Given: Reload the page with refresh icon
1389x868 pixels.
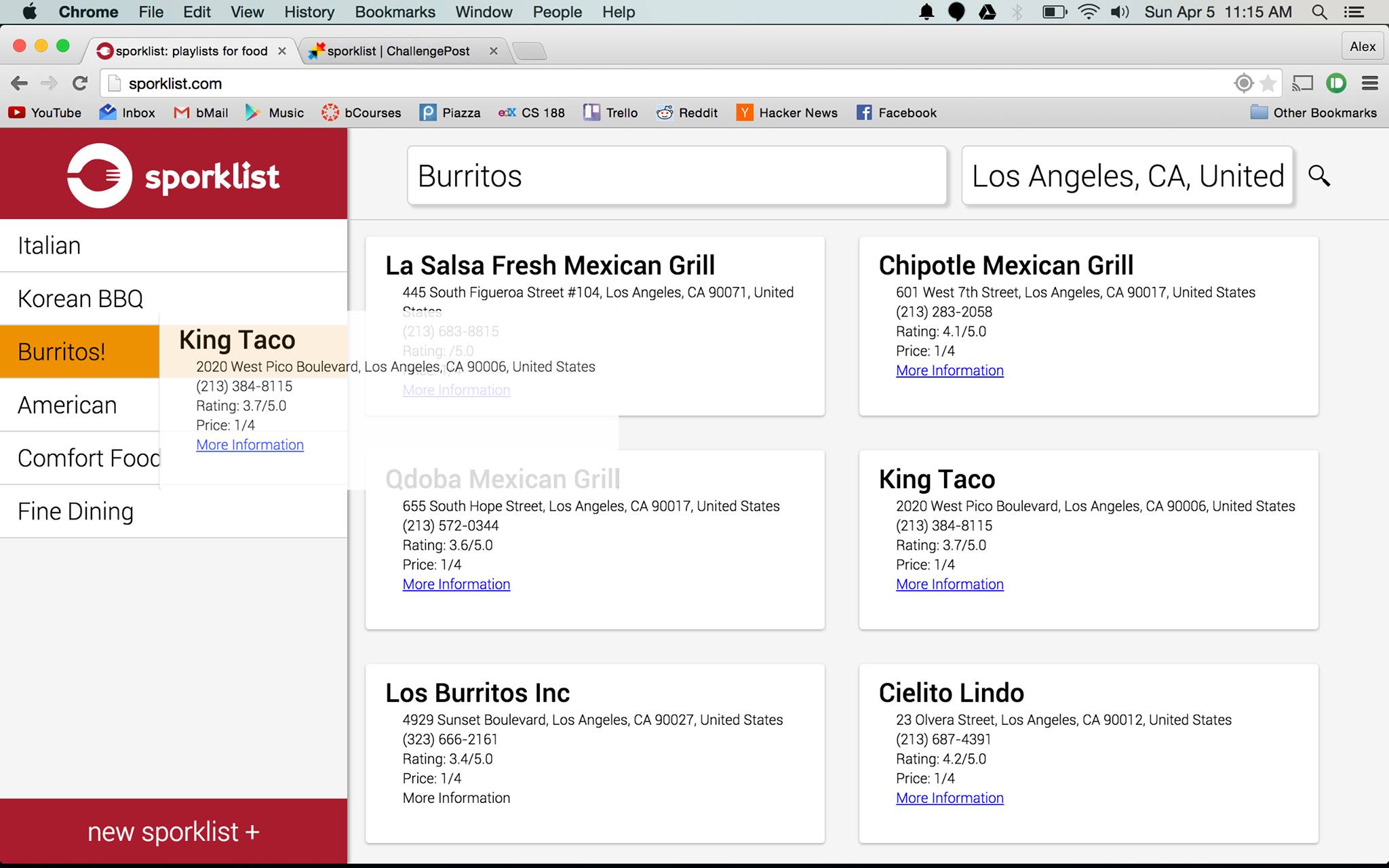Looking at the screenshot, I should pos(80,83).
